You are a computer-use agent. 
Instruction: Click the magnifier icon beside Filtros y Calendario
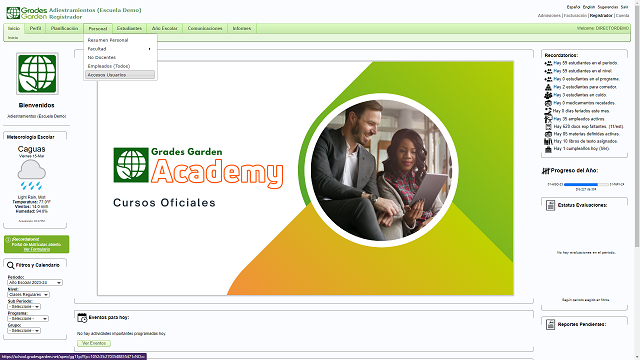pyautogui.click(x=11, y=265)
